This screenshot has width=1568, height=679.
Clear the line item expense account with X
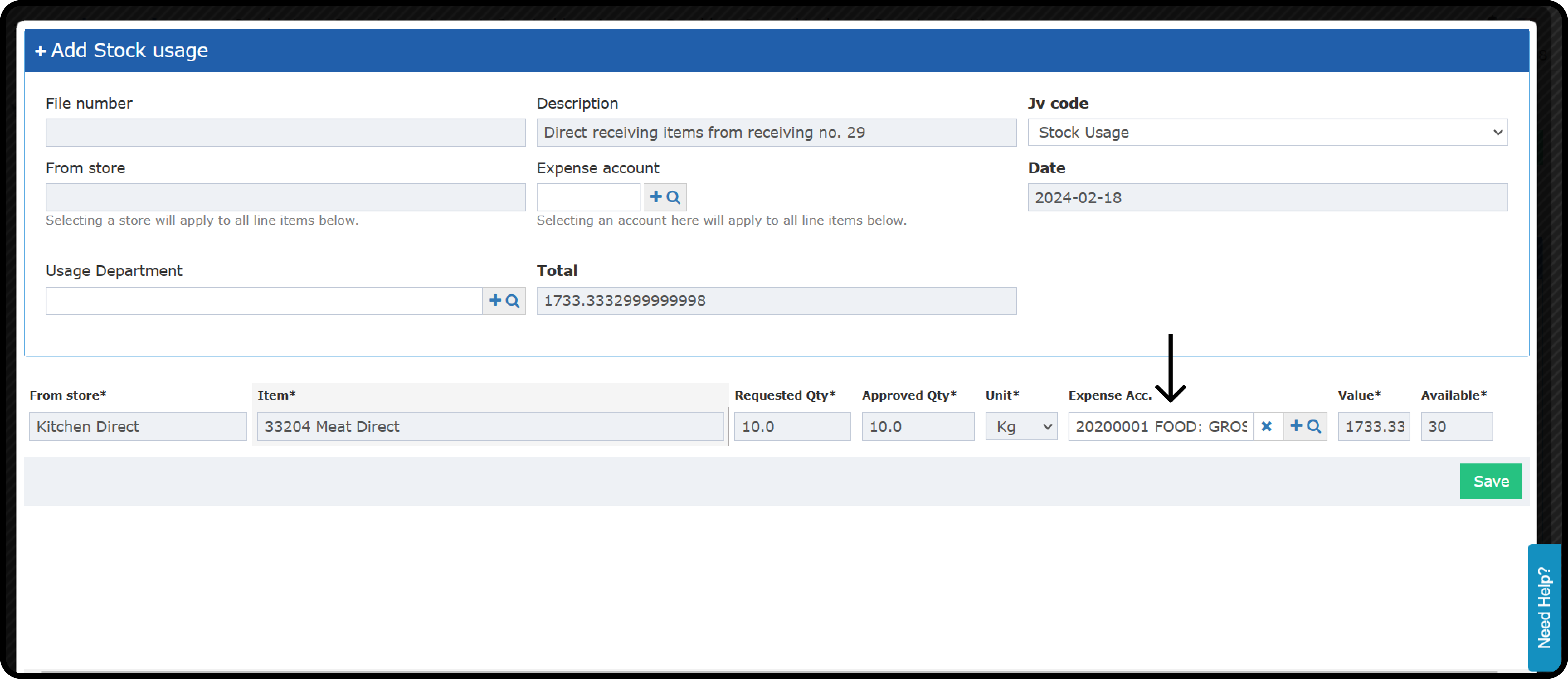pyautogui.click(x=1267, y=426)
